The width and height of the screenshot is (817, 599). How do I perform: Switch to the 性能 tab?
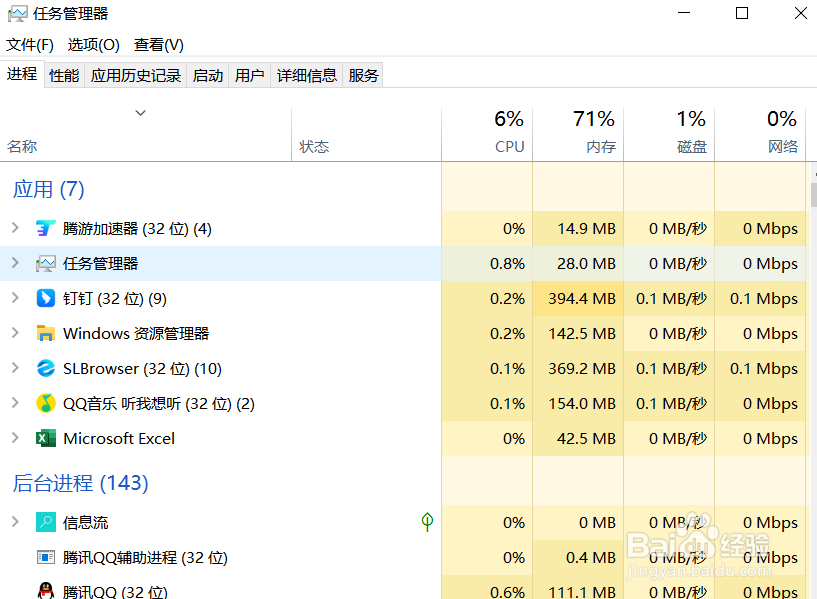click(x=64, y=76)
